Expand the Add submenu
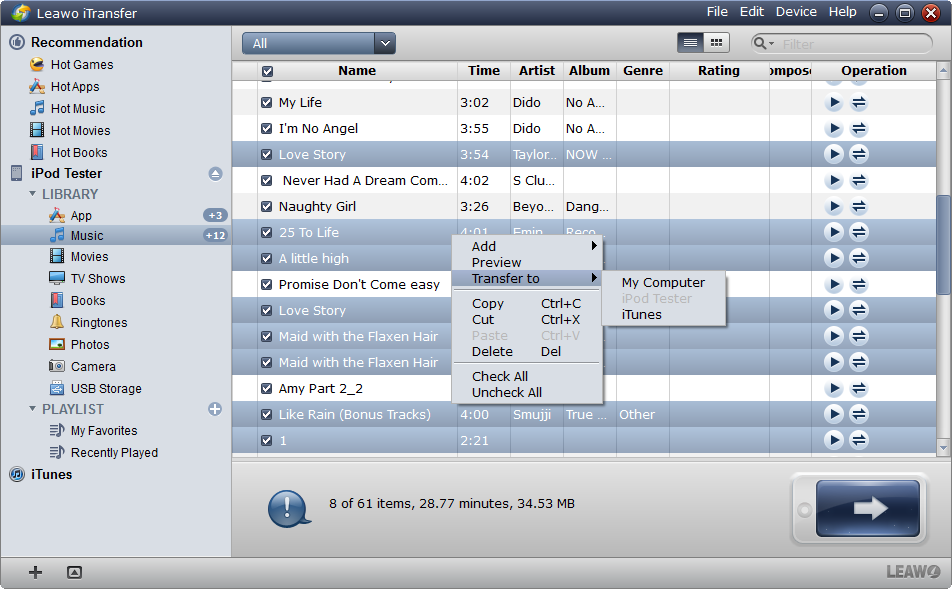This screenshot has width=952, height=589. tap(527, 246)
